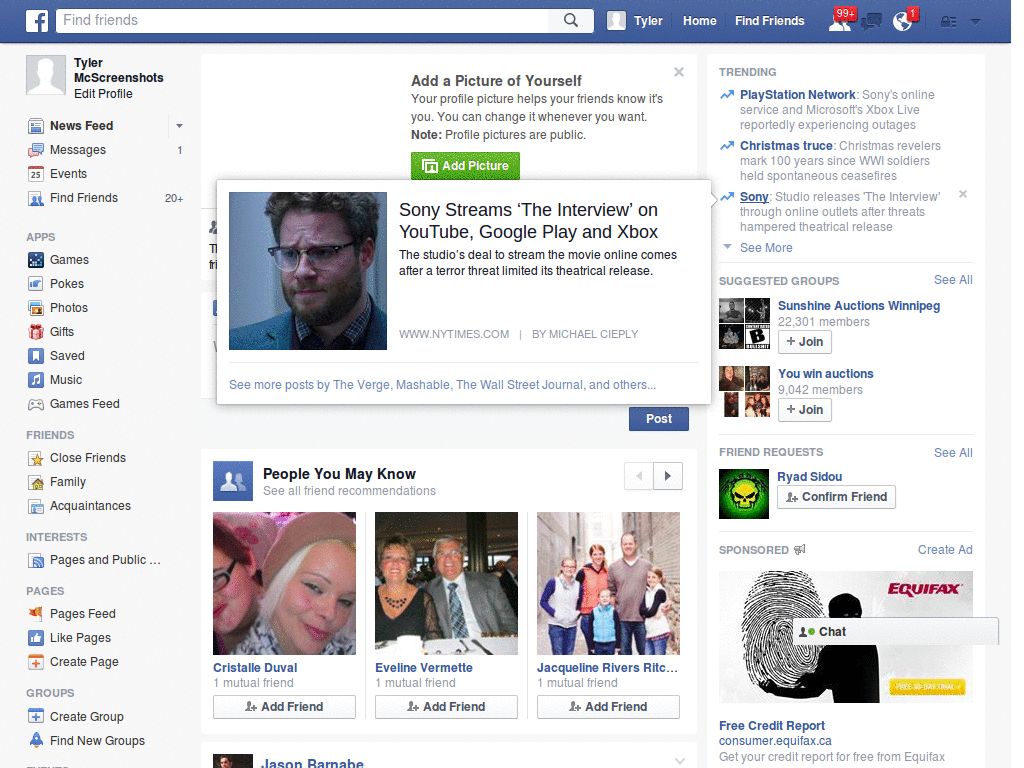Click the Like Pages thumbs-up icon

click(x=36, y=638)
